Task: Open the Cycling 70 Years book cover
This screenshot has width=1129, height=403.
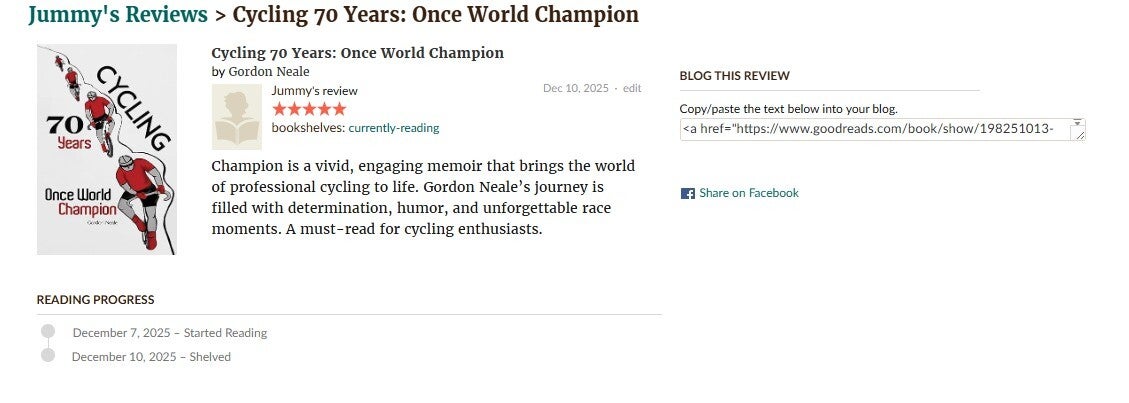Action: click(x=107, y=149)
